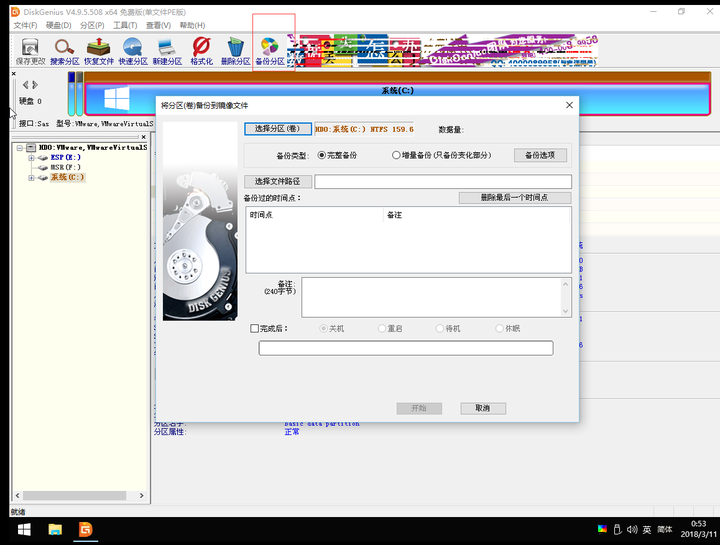The width and height of the screenshot is (720, 545).
Task: Click notes box scroll up arrow
Action: pos(565,284)
